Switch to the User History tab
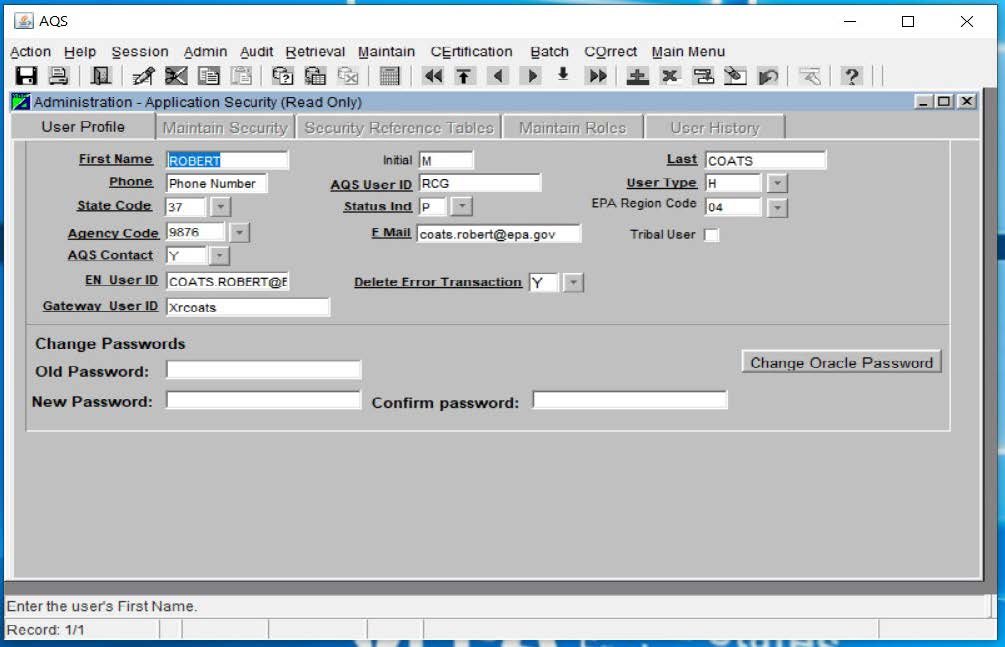Screen dimensions: 1005x647 coord(714,128)
